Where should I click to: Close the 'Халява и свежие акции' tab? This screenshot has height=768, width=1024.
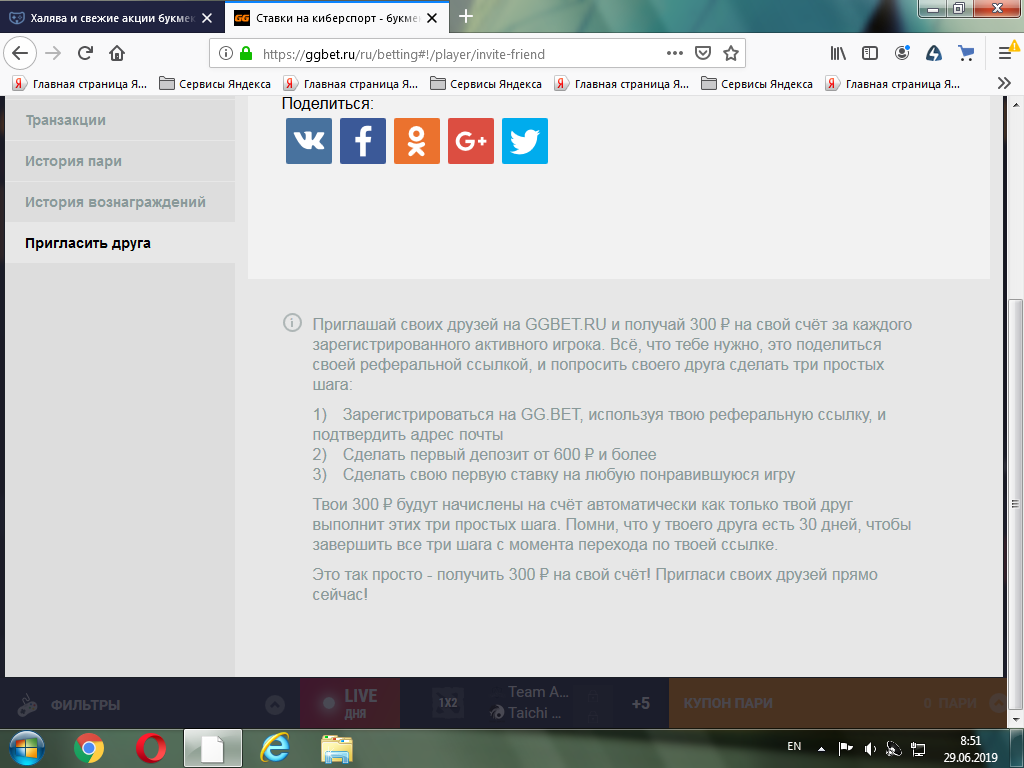(x=207, y=18)
